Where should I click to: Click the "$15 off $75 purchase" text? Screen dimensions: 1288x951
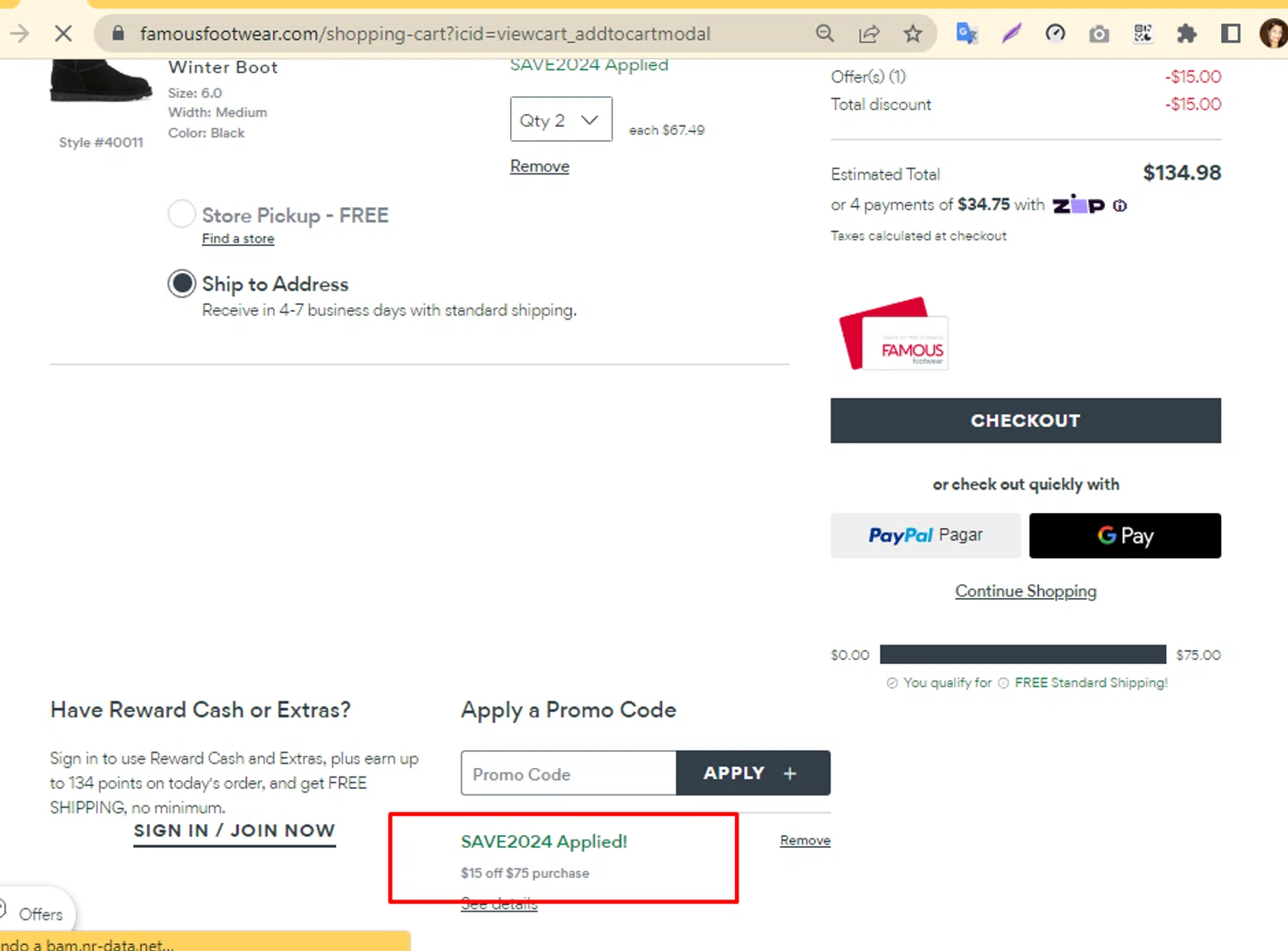pyautogui.click(x=526, y=873)
